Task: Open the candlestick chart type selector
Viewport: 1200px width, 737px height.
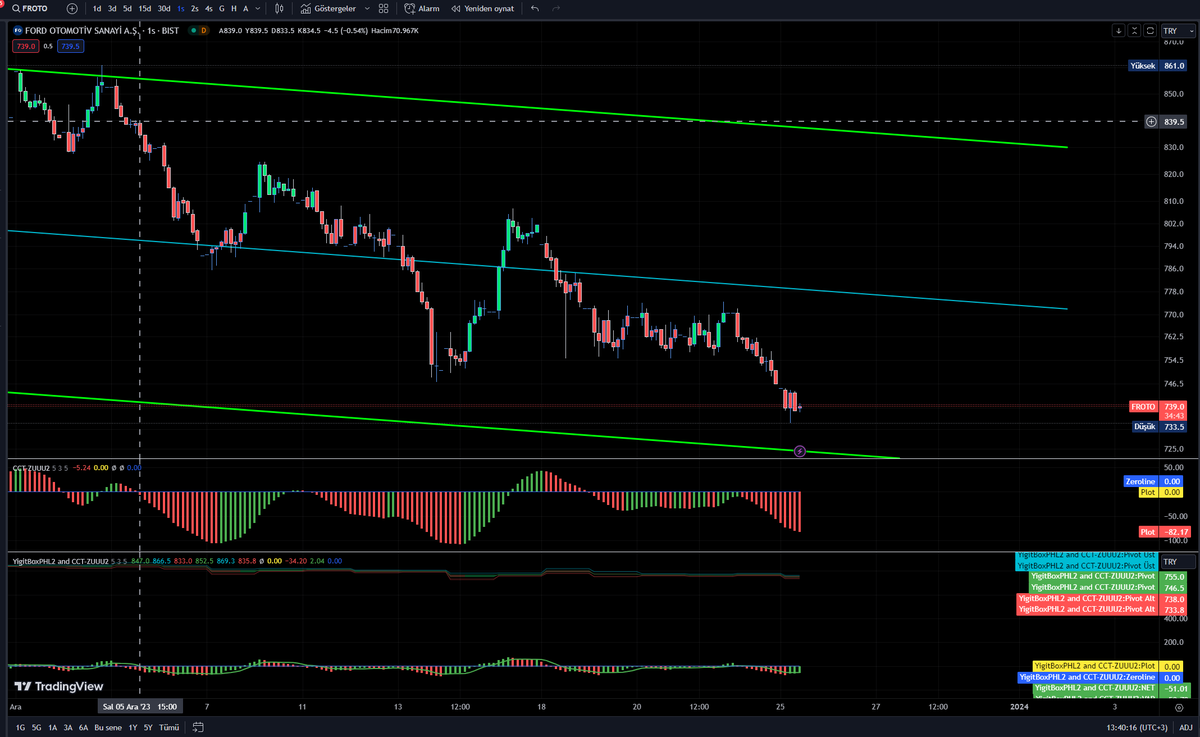Action: [x=278, y=8]
